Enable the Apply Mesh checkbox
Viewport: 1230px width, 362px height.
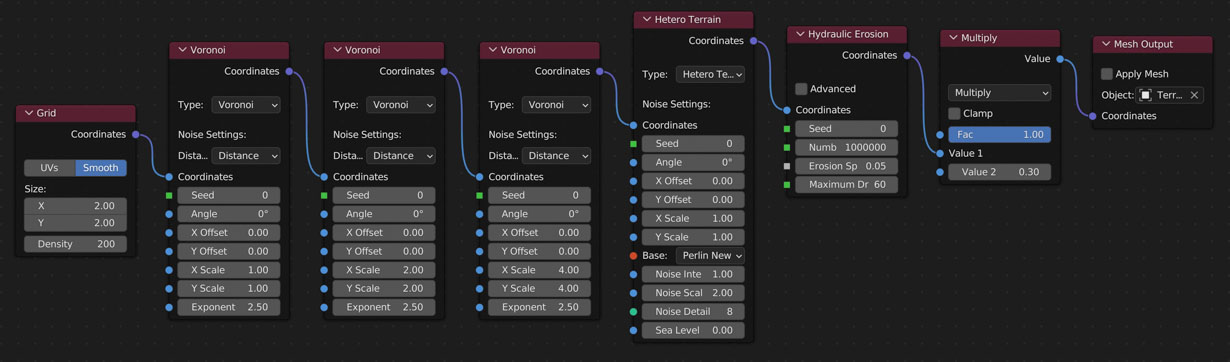point(1107,74)
